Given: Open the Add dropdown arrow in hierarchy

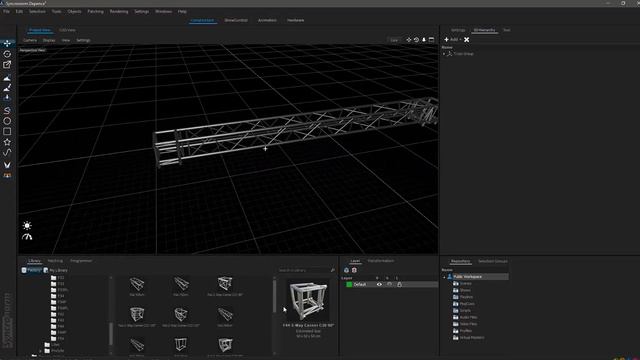Looking at the screenshot, I should point(460,40).
